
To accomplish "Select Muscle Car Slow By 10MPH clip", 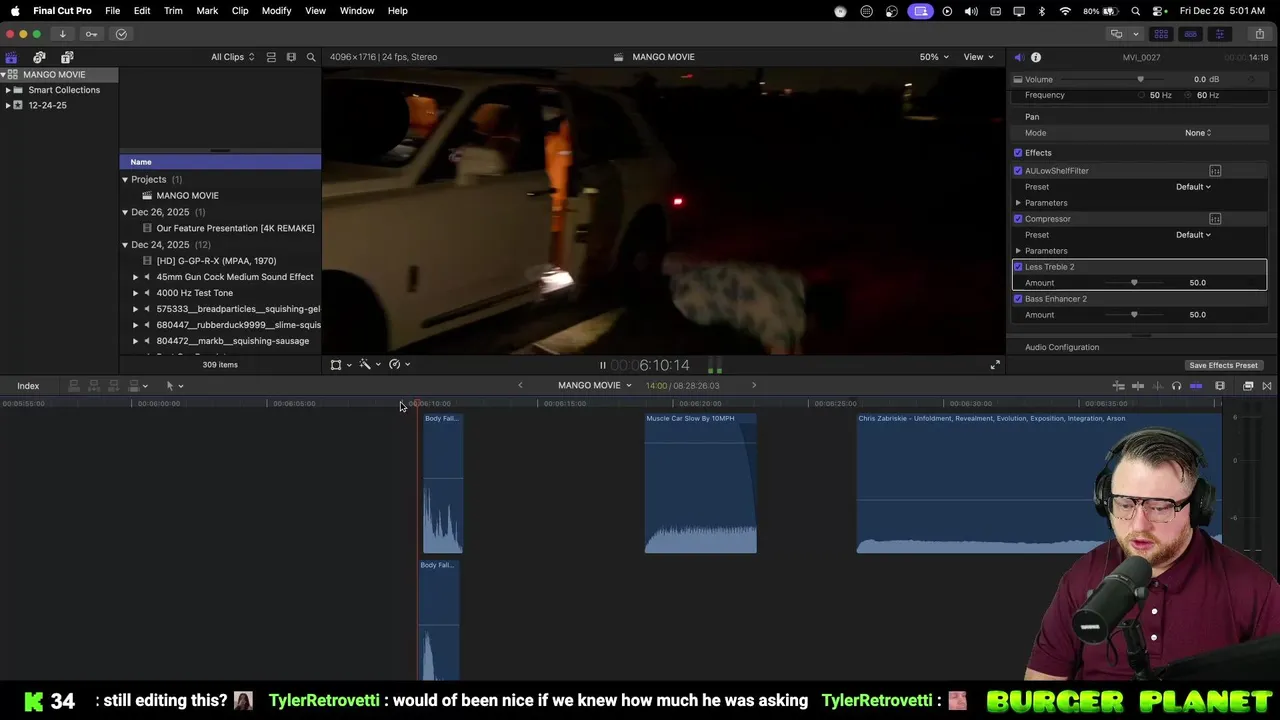I will point(700,483).
